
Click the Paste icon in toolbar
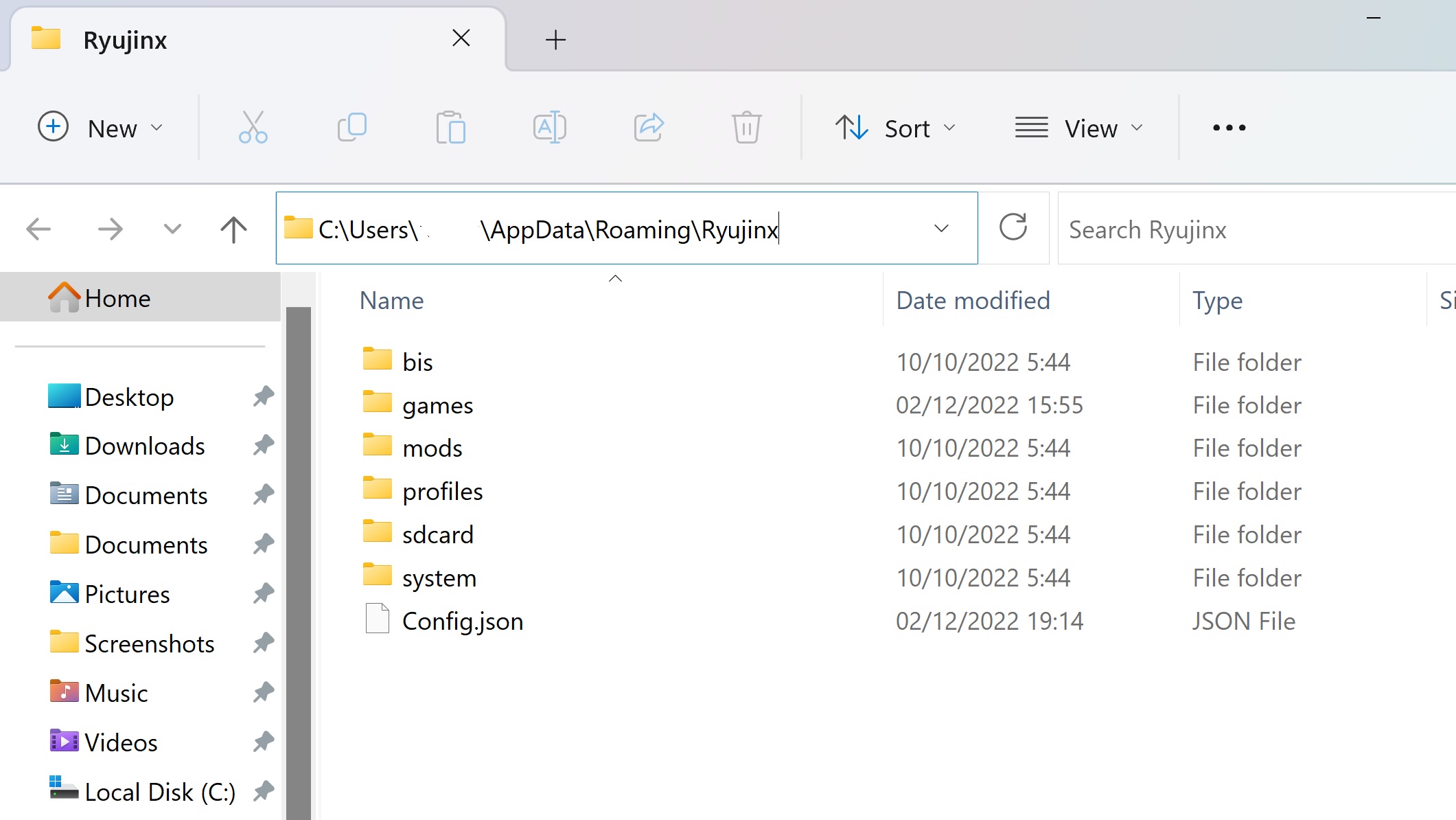click(450, 127)
